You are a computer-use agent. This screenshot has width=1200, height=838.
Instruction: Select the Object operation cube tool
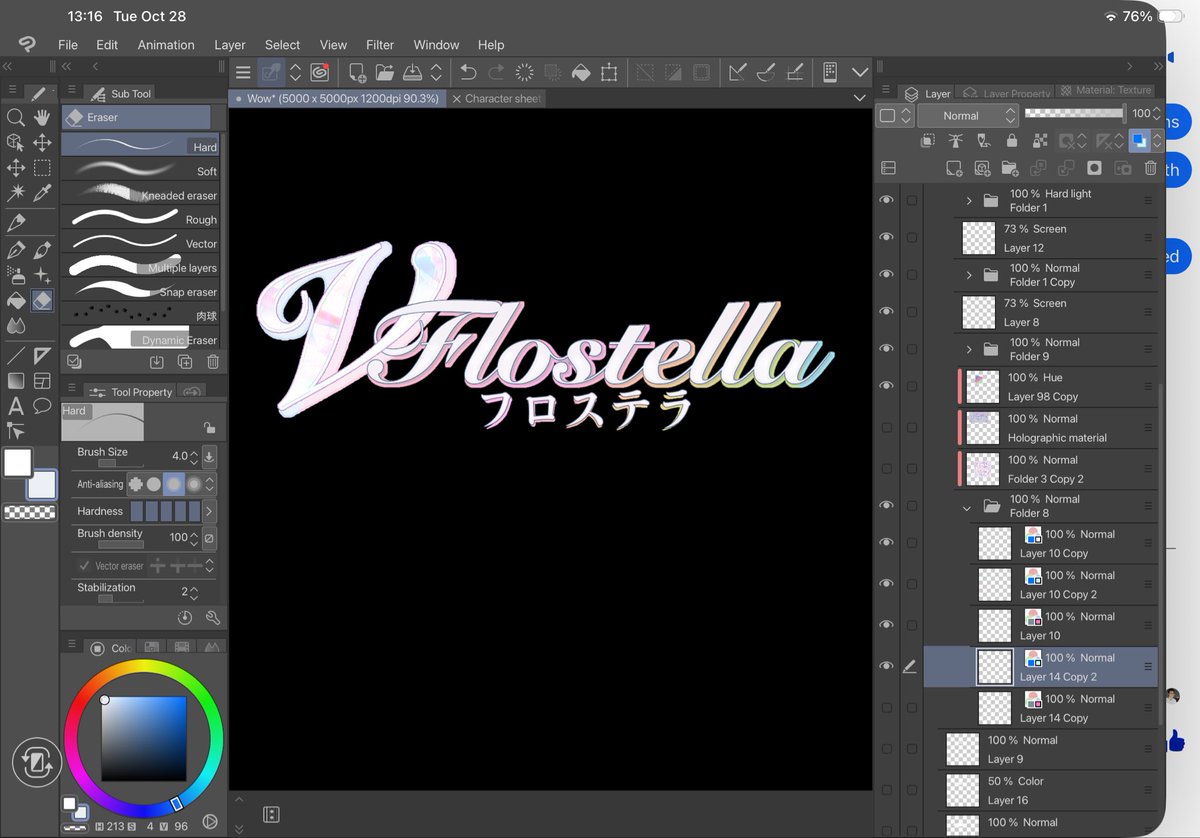(x=16, y=143)
